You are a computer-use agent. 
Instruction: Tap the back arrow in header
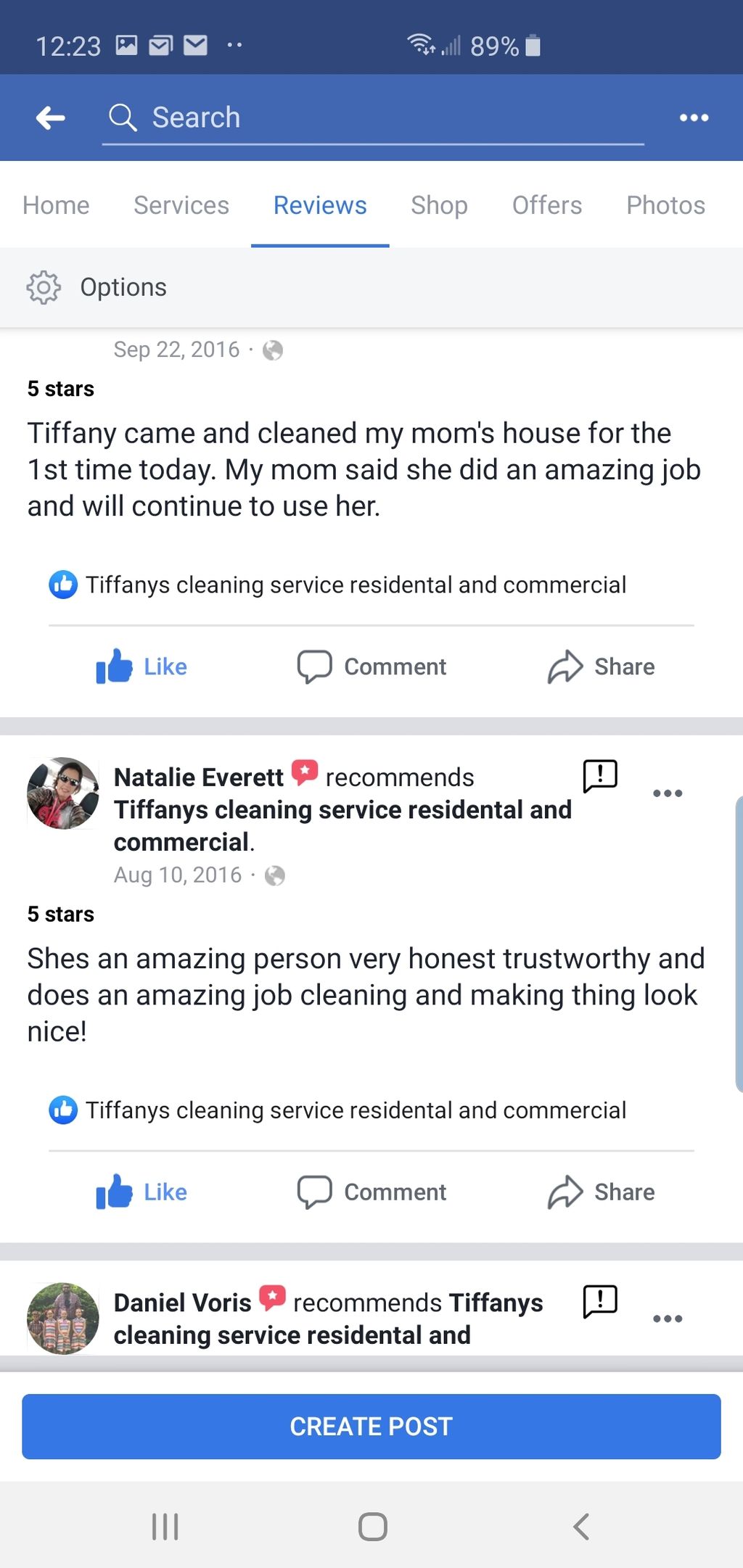coord(51,117)
